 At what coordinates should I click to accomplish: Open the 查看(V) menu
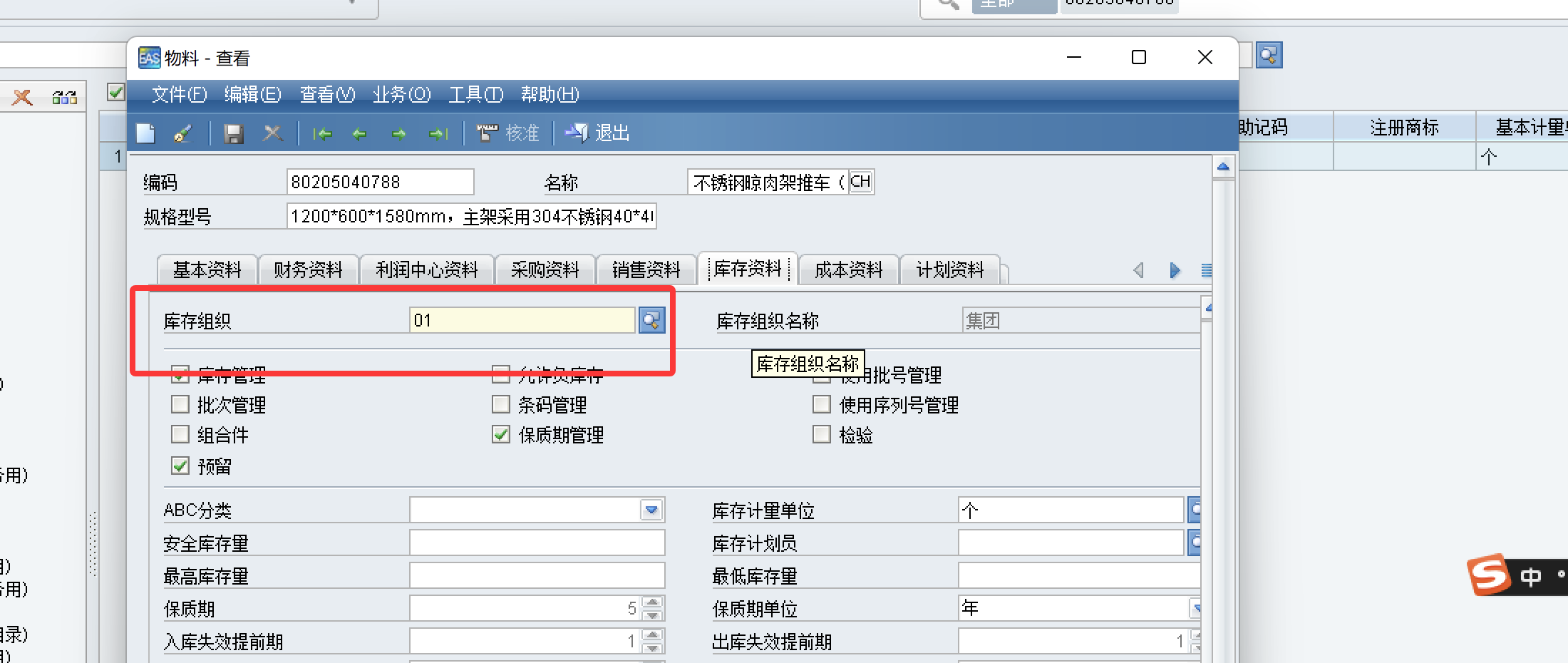pyautogui.click(x=327, y=94)
